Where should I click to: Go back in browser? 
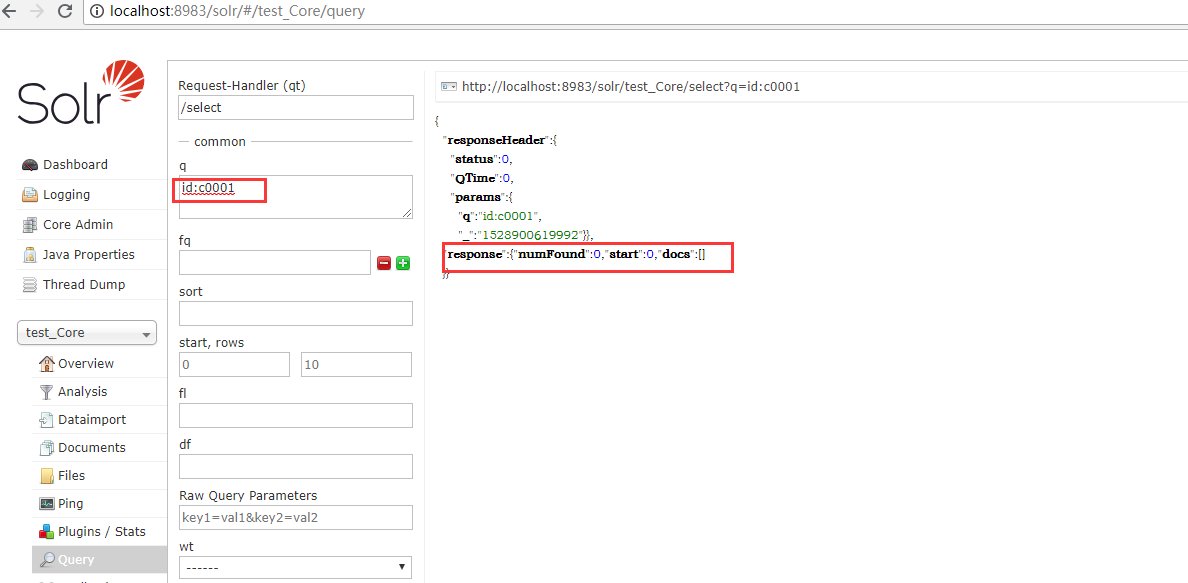click(x=9, y=11)
